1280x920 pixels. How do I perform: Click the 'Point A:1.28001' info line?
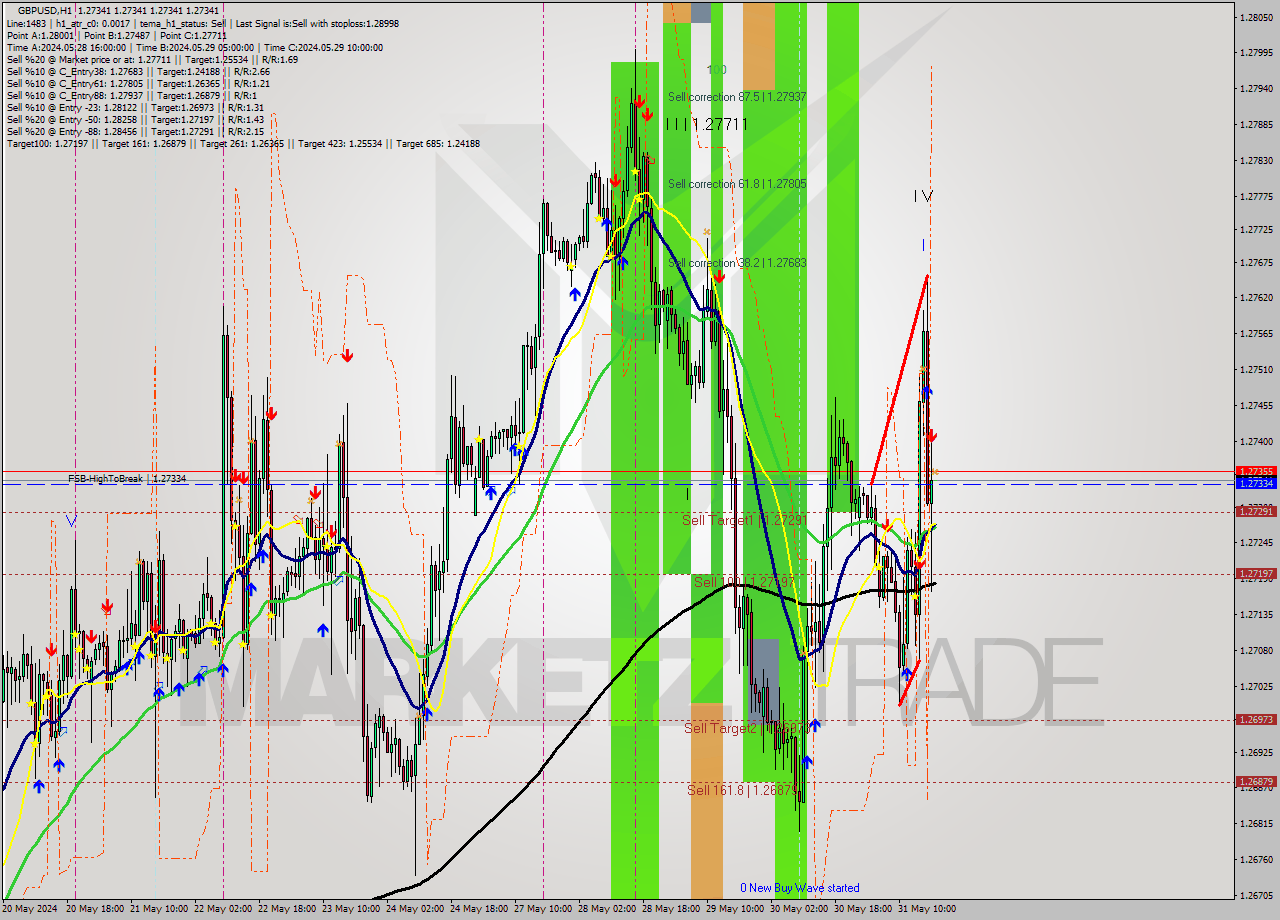coord(116,35)
